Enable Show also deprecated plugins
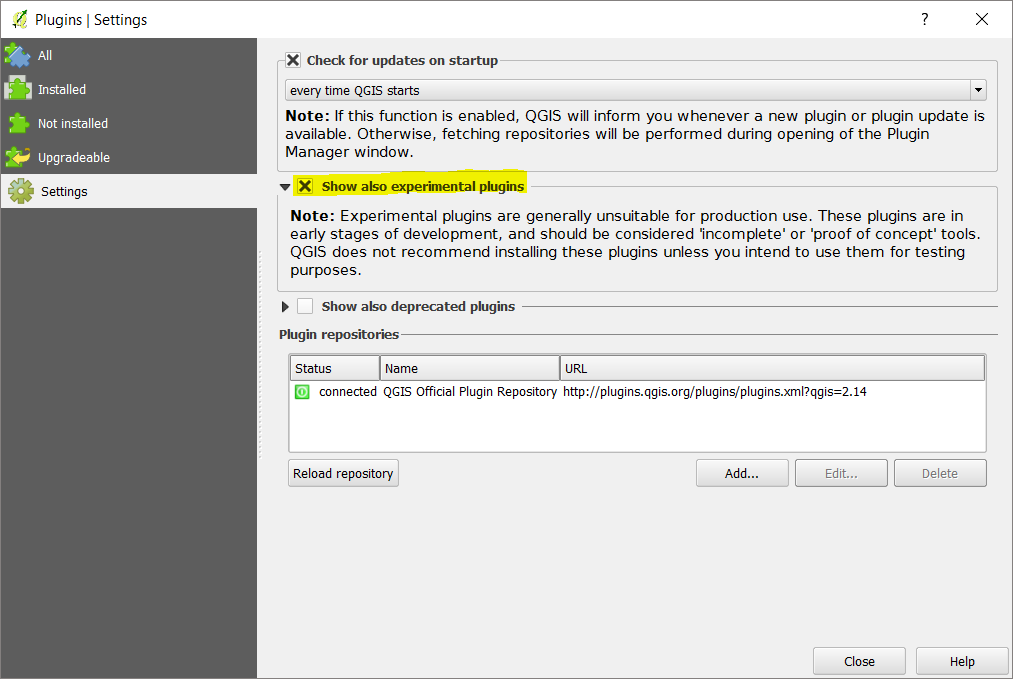The image size is (1013, 679). pyautogui.click(x=307, y=306)
